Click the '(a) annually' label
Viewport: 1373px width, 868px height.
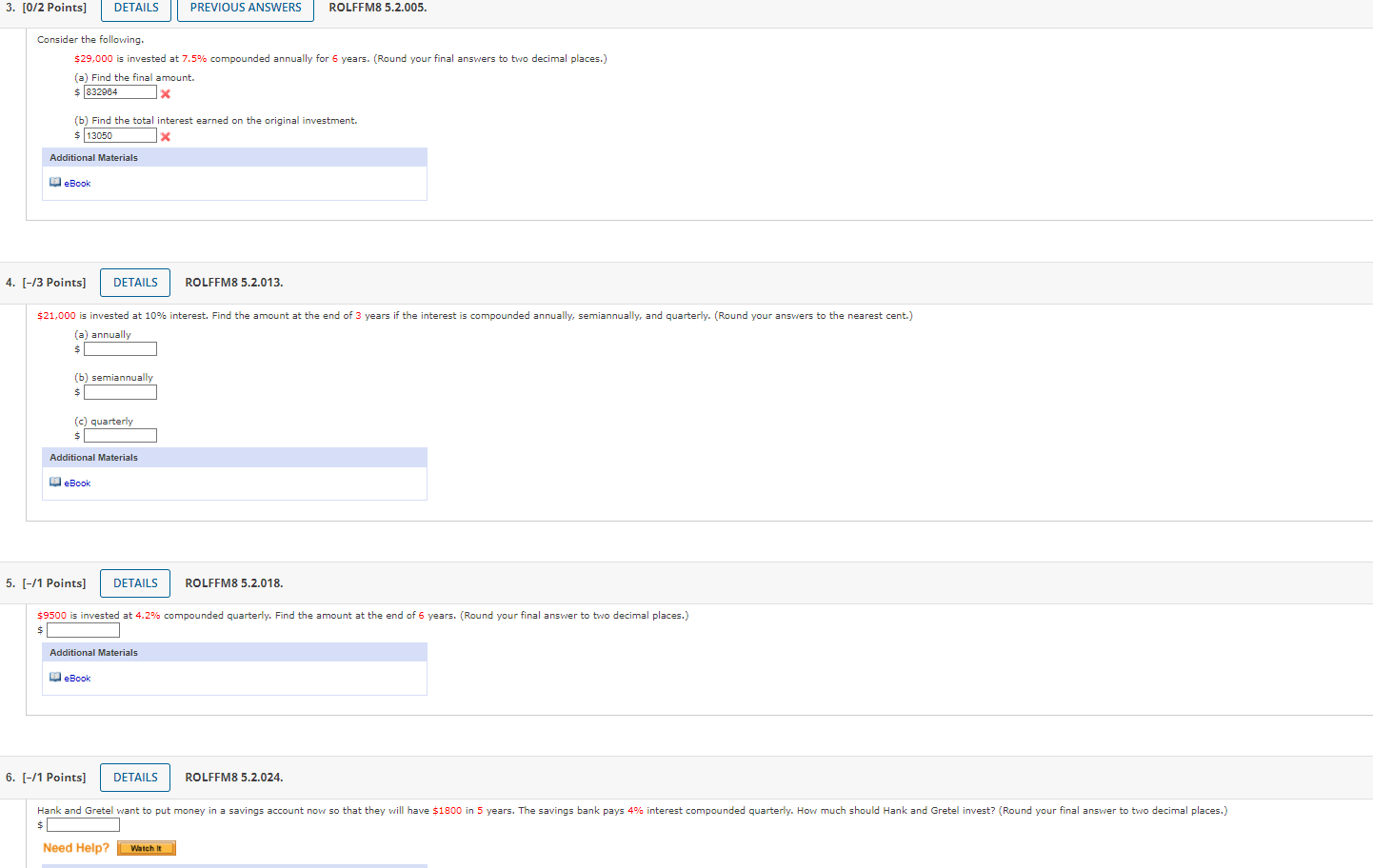click(103, 335)
